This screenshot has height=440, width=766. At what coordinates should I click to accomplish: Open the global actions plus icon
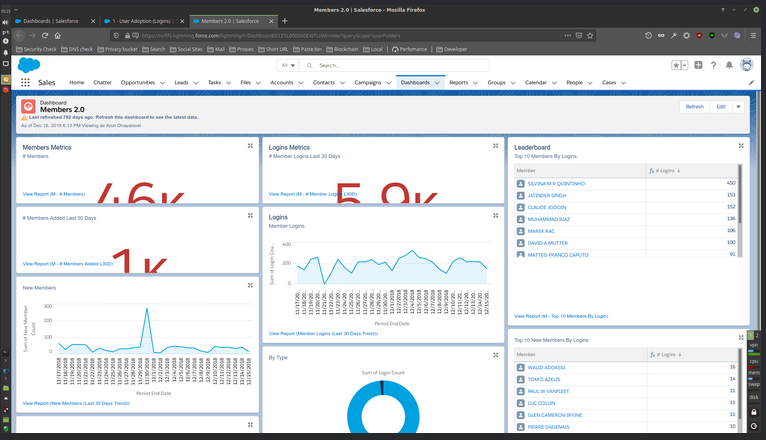699,65
